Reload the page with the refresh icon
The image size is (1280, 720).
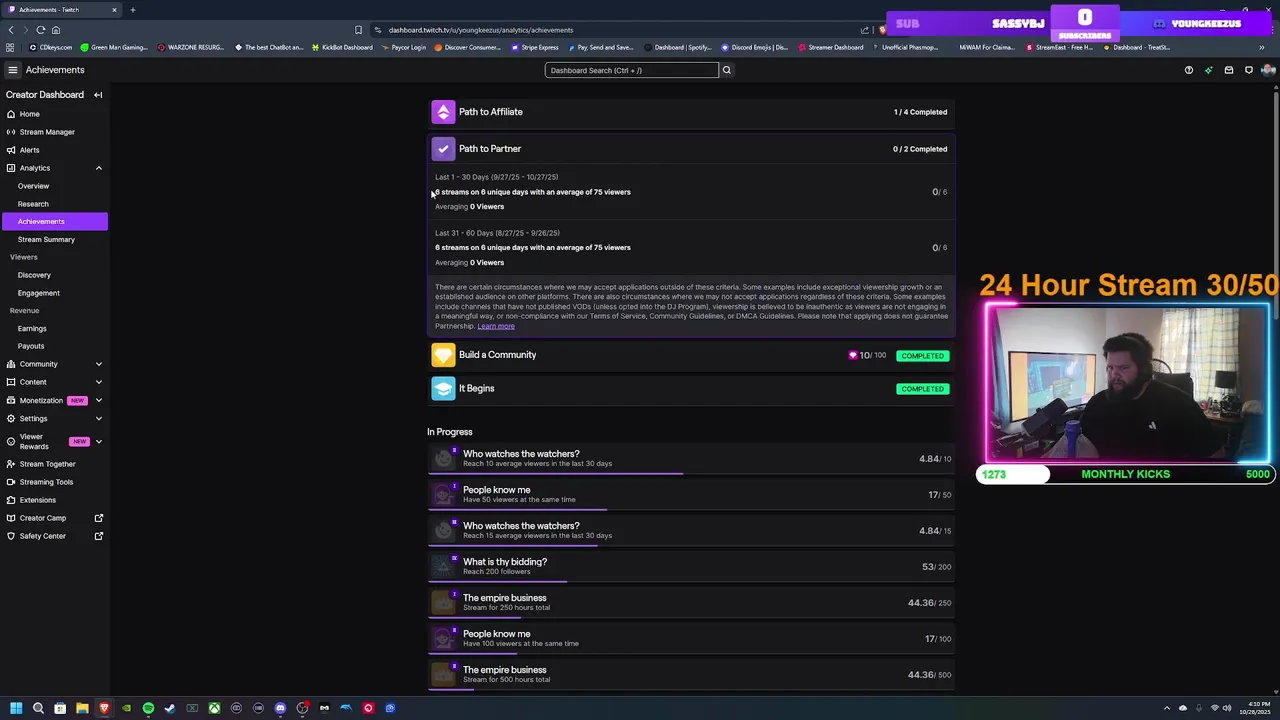pyautogui.click(x=40, y=30)
